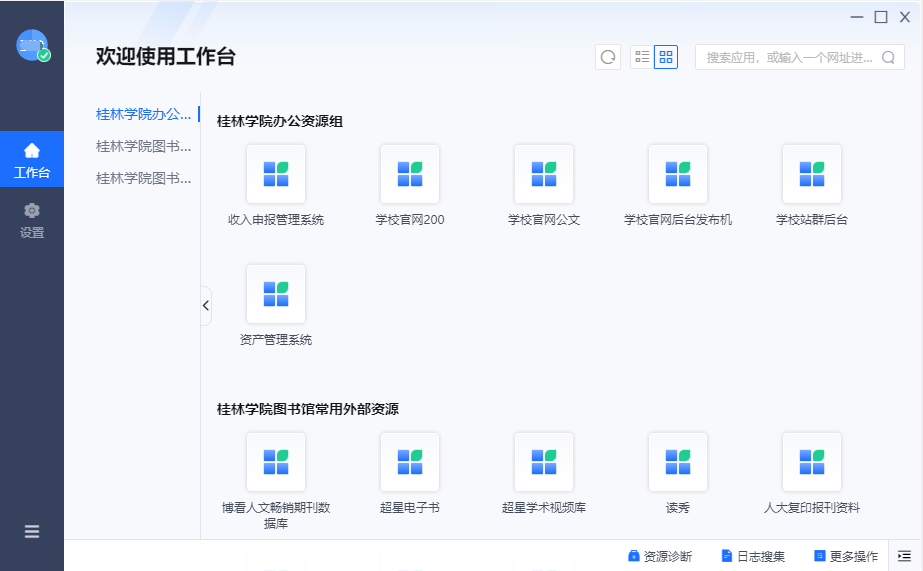Screen dimensions: 923x571
Task: Launch the 学校站群后台 app
Action: (811, 175)
